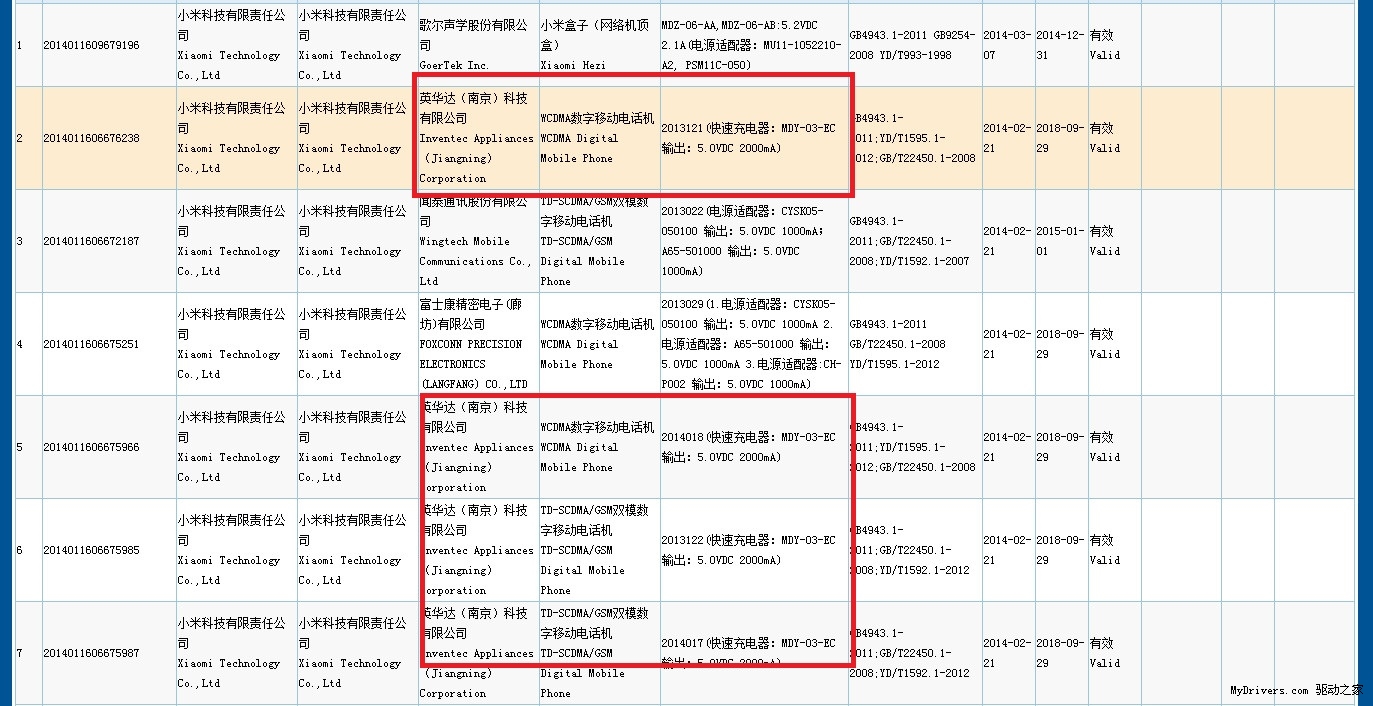Click certificate number 2014011609679196
This screenshot has height=706, width=1373.
coord(91,45)
